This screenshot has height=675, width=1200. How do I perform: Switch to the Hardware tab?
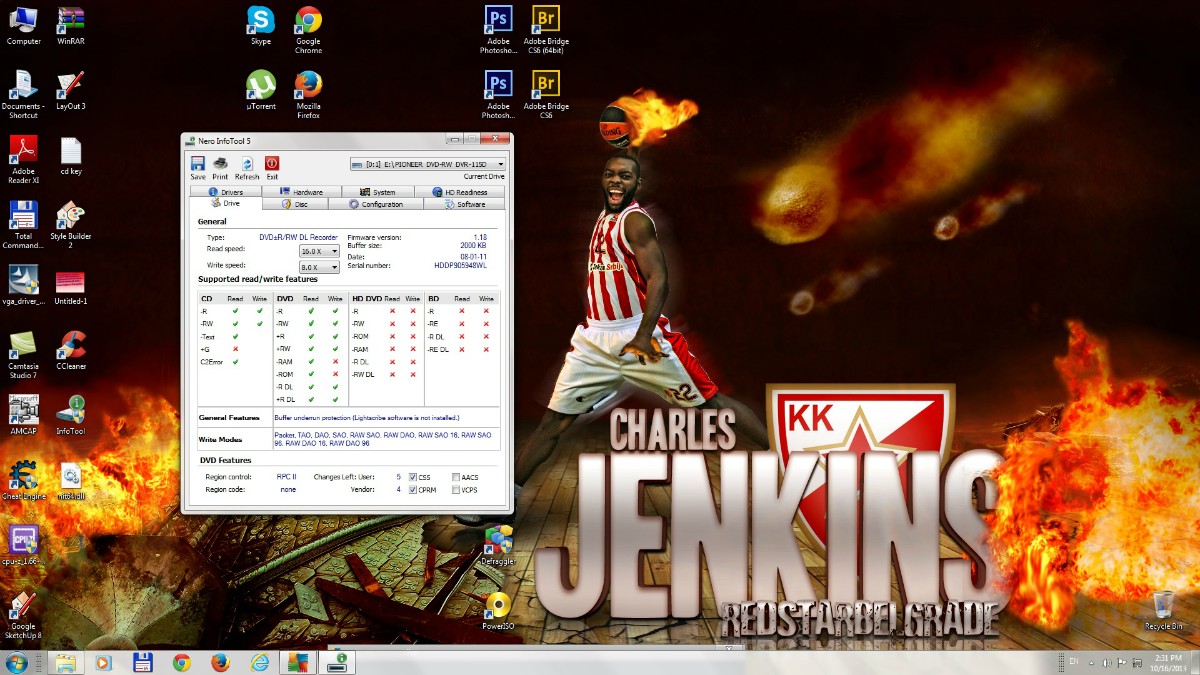[302, 191]
